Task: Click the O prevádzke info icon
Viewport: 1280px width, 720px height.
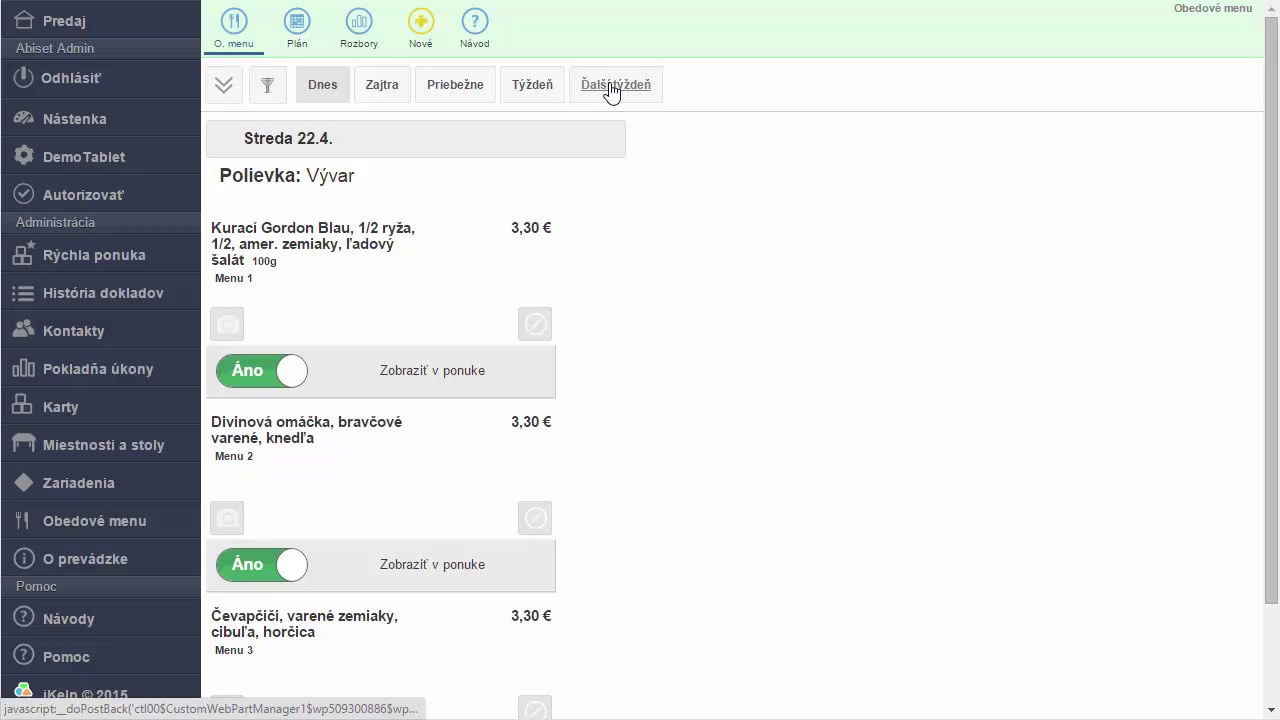Action: point(24,558)
